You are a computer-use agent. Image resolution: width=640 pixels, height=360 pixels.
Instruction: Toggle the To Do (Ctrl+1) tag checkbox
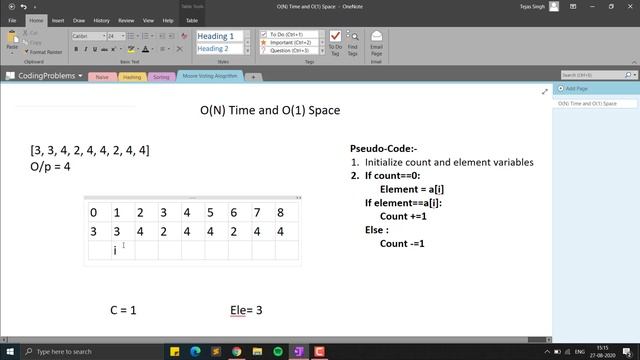pyautogui.click(x=263, y=34)
